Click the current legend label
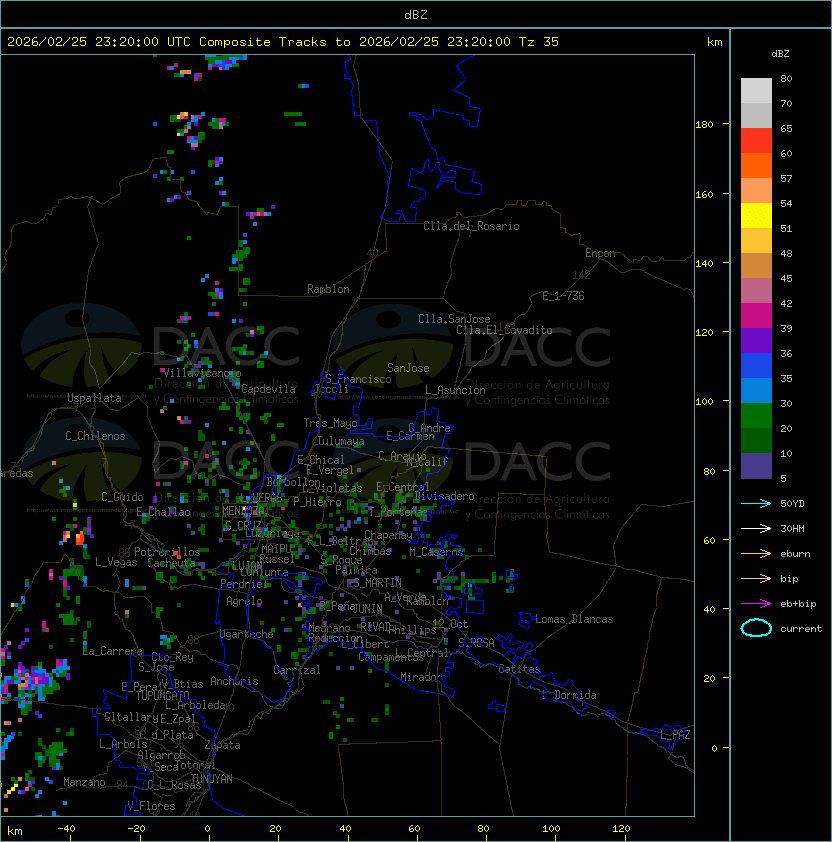The height and width of the screenshot is (842, 832). pyautogui.click(x=801, y=629)
